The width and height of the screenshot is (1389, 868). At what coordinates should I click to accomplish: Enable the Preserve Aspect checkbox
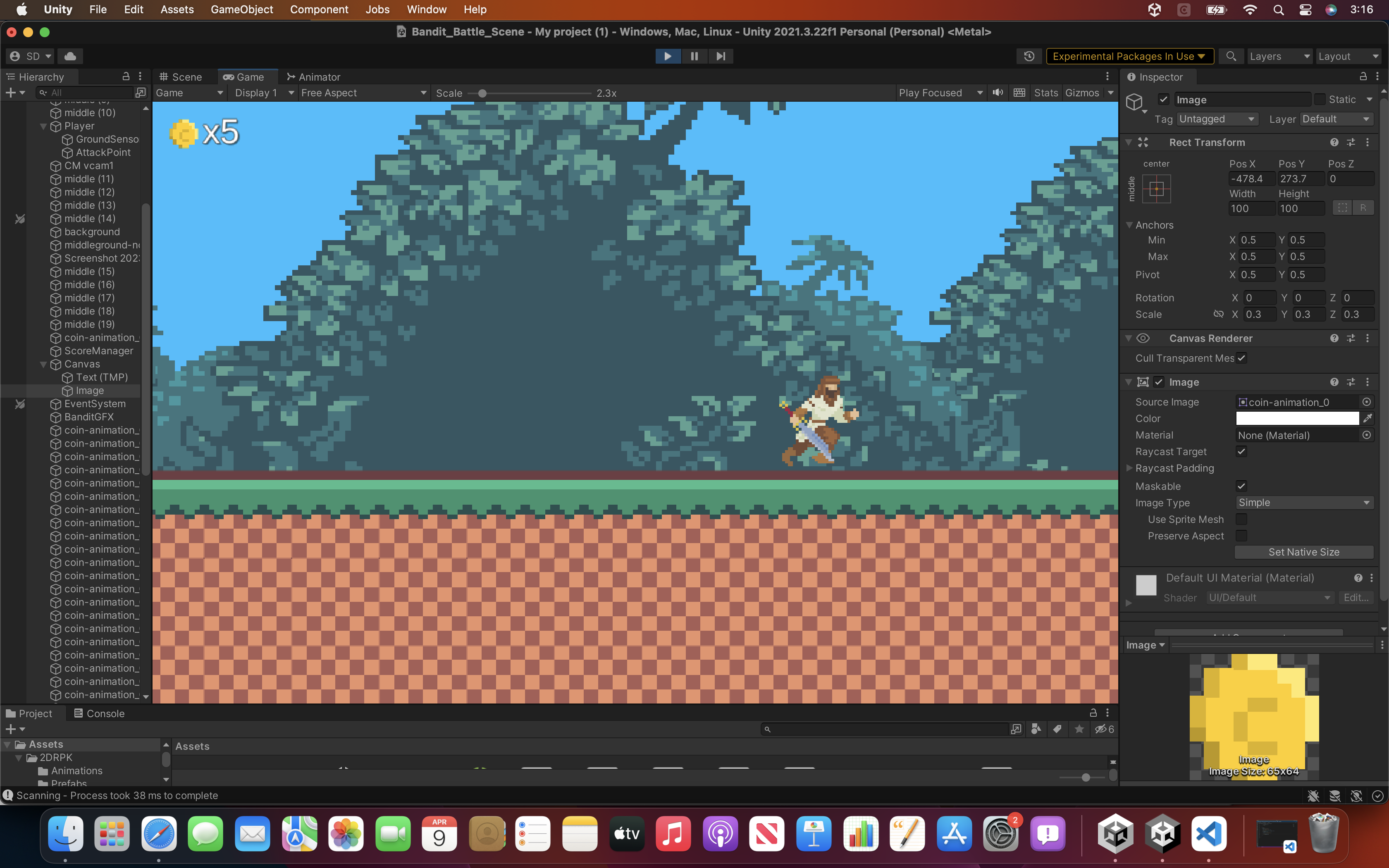[x=1241, y=536]
